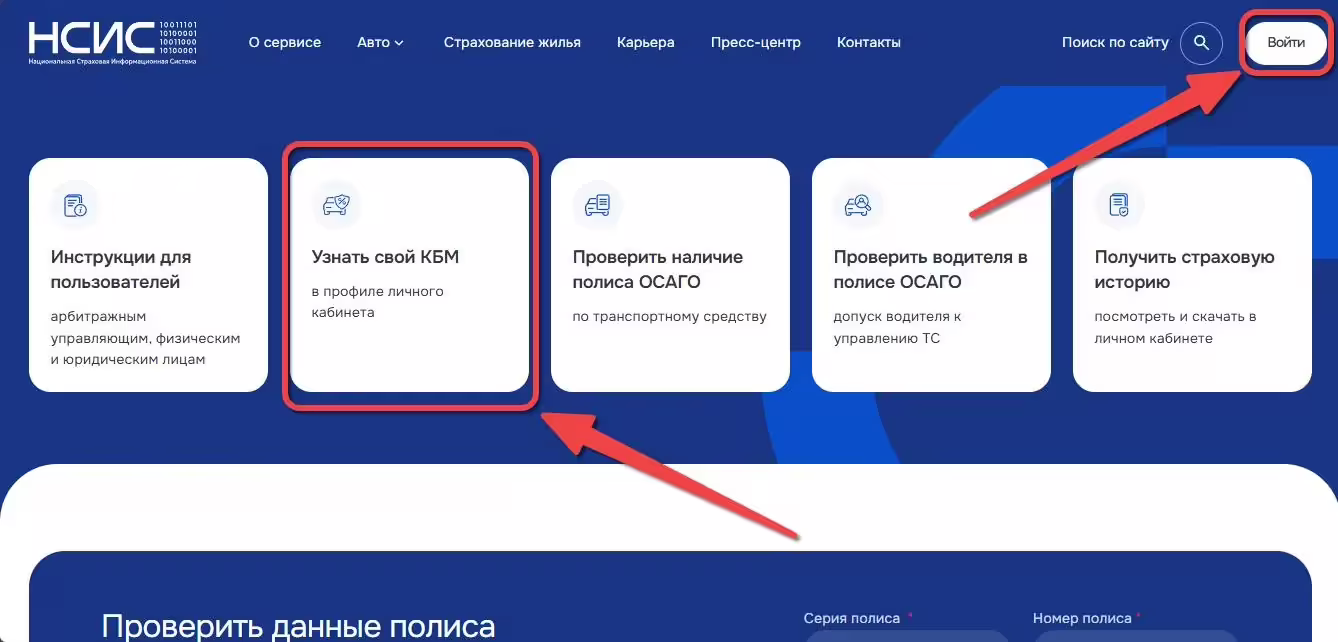1338x642 pixels.
Task: Click 'в профиле личного кабинета' text
Action: [377, 302]
